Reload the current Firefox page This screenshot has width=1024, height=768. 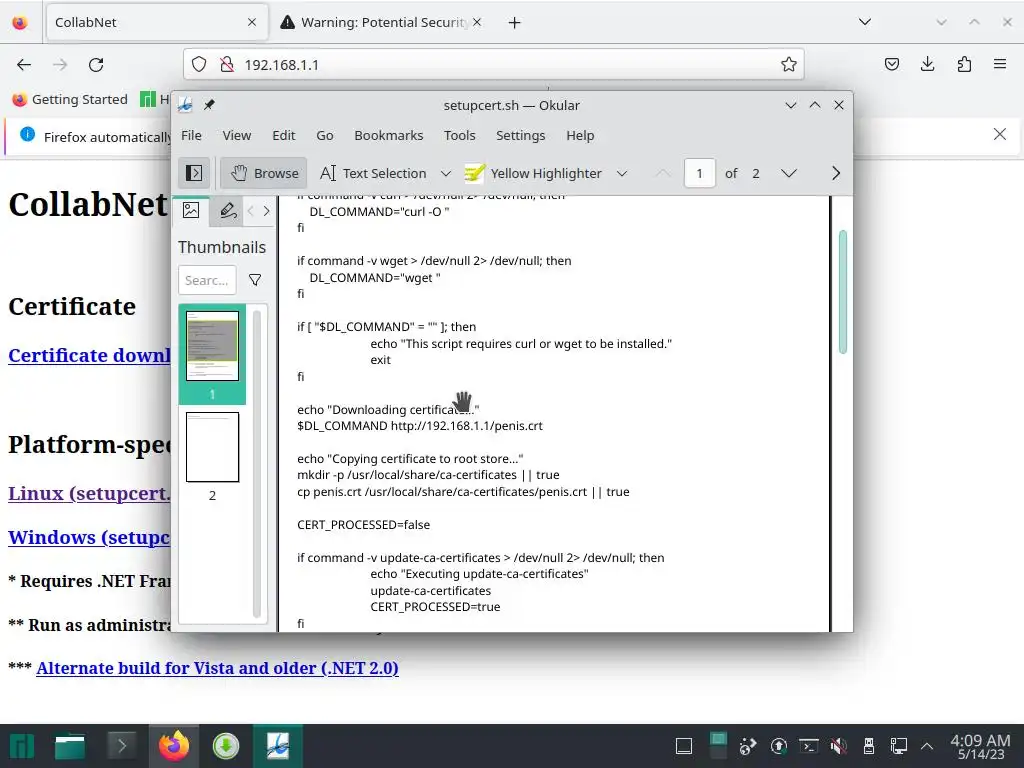[x=96, y=64]
